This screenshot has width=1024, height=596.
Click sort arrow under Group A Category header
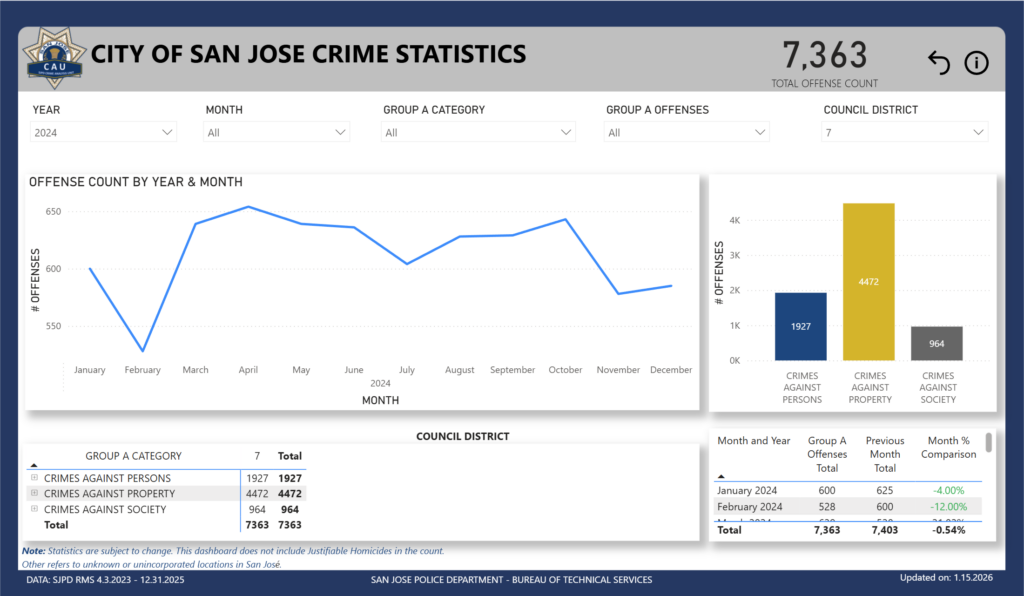(x=34, y=466)
